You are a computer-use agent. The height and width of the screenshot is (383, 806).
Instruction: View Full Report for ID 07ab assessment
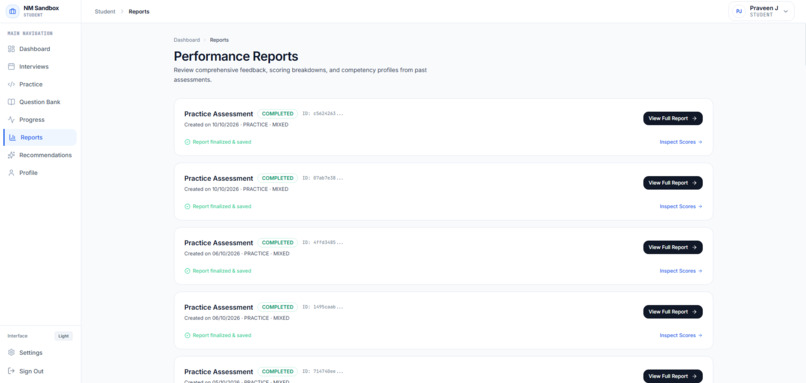pos(672,183)
